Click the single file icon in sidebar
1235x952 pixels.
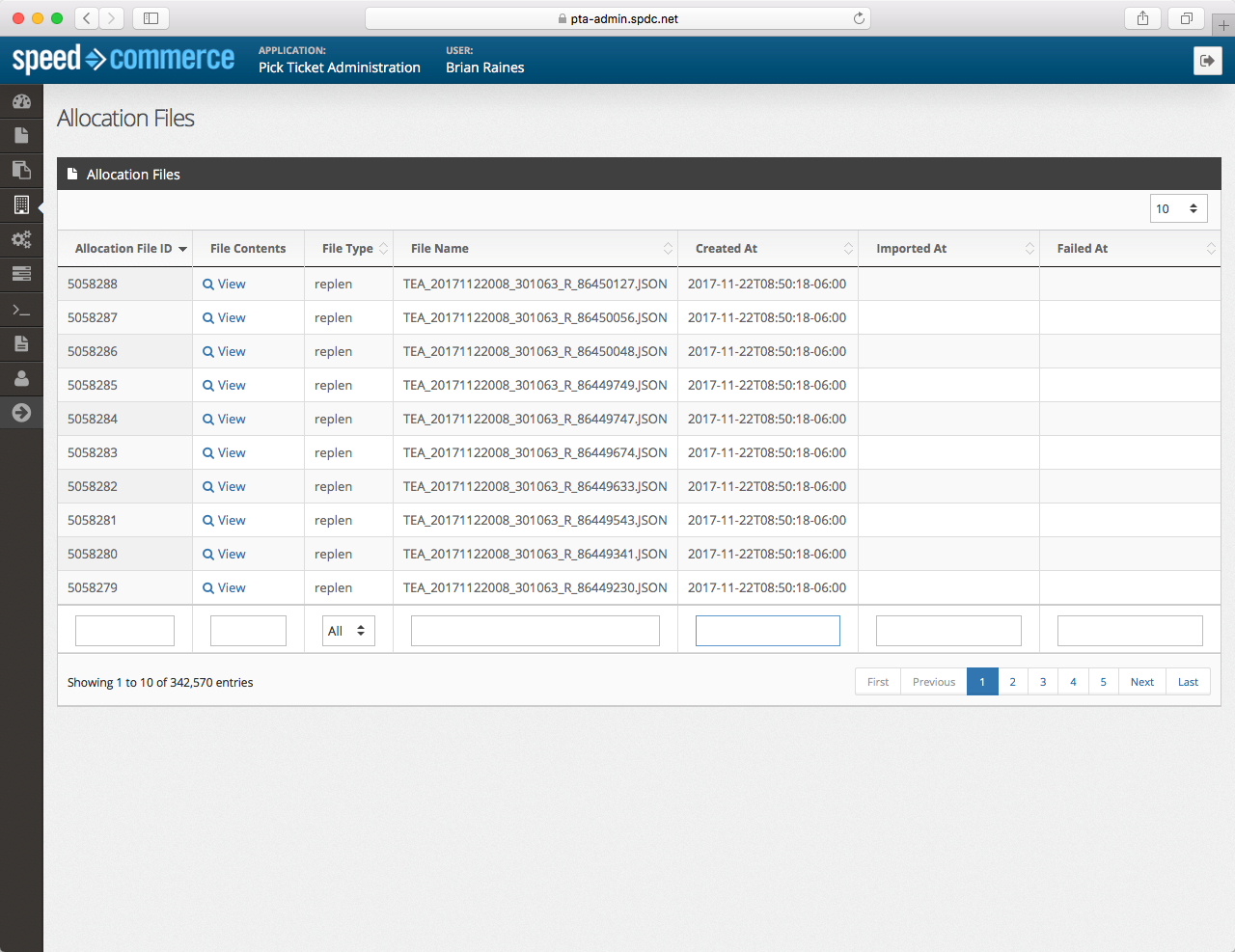coord(21,135)
